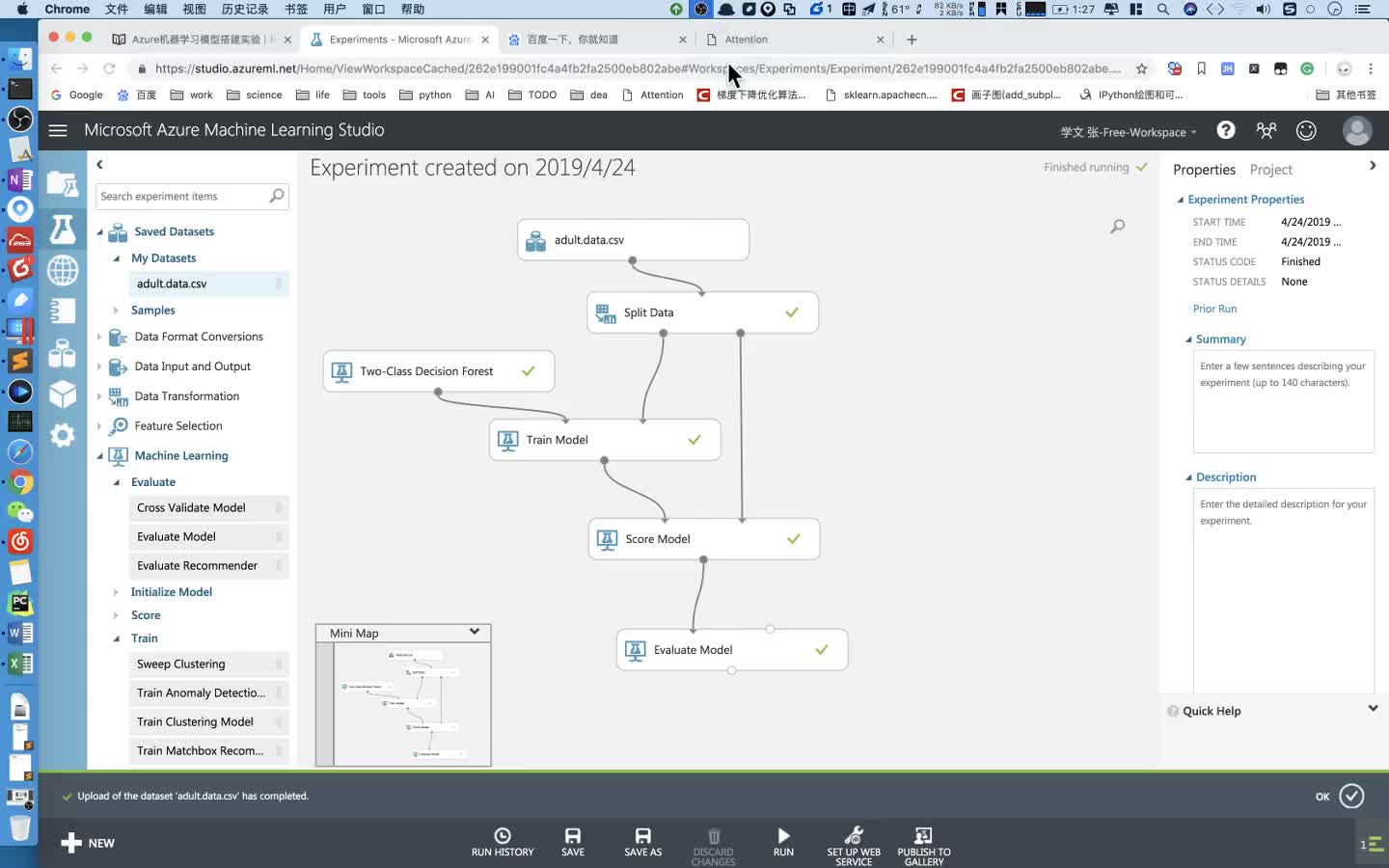
Task: Select the Score Model module
Action: pyautogui.click(x=704, y=539)
